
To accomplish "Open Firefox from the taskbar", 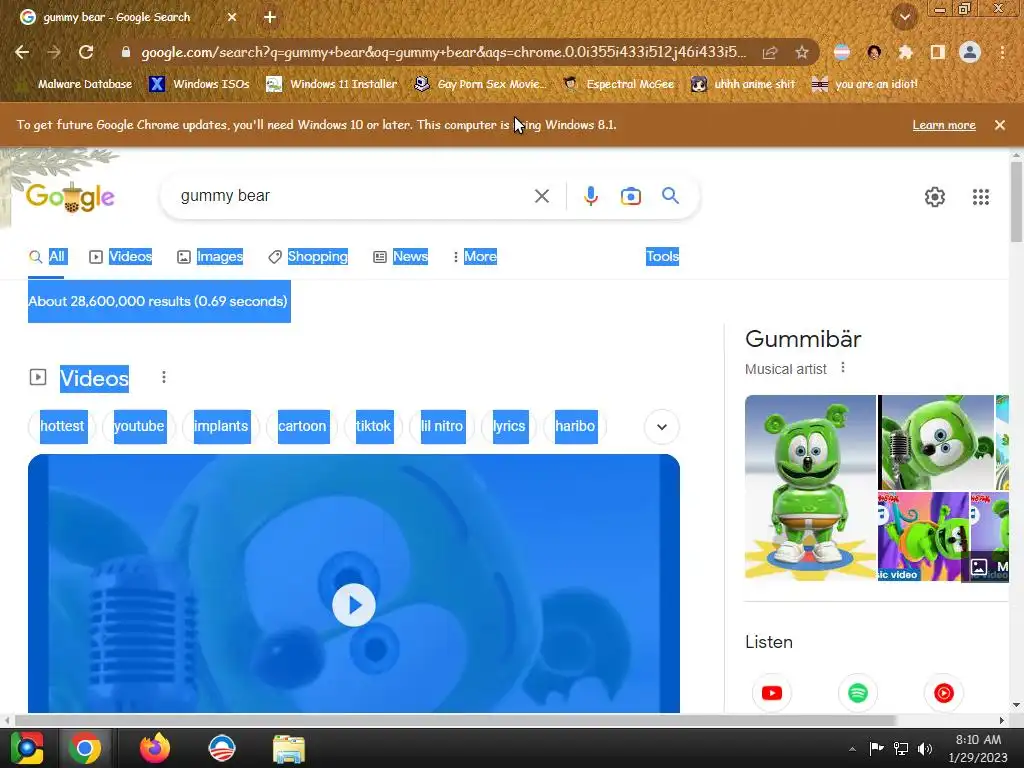I will (155, 748).
